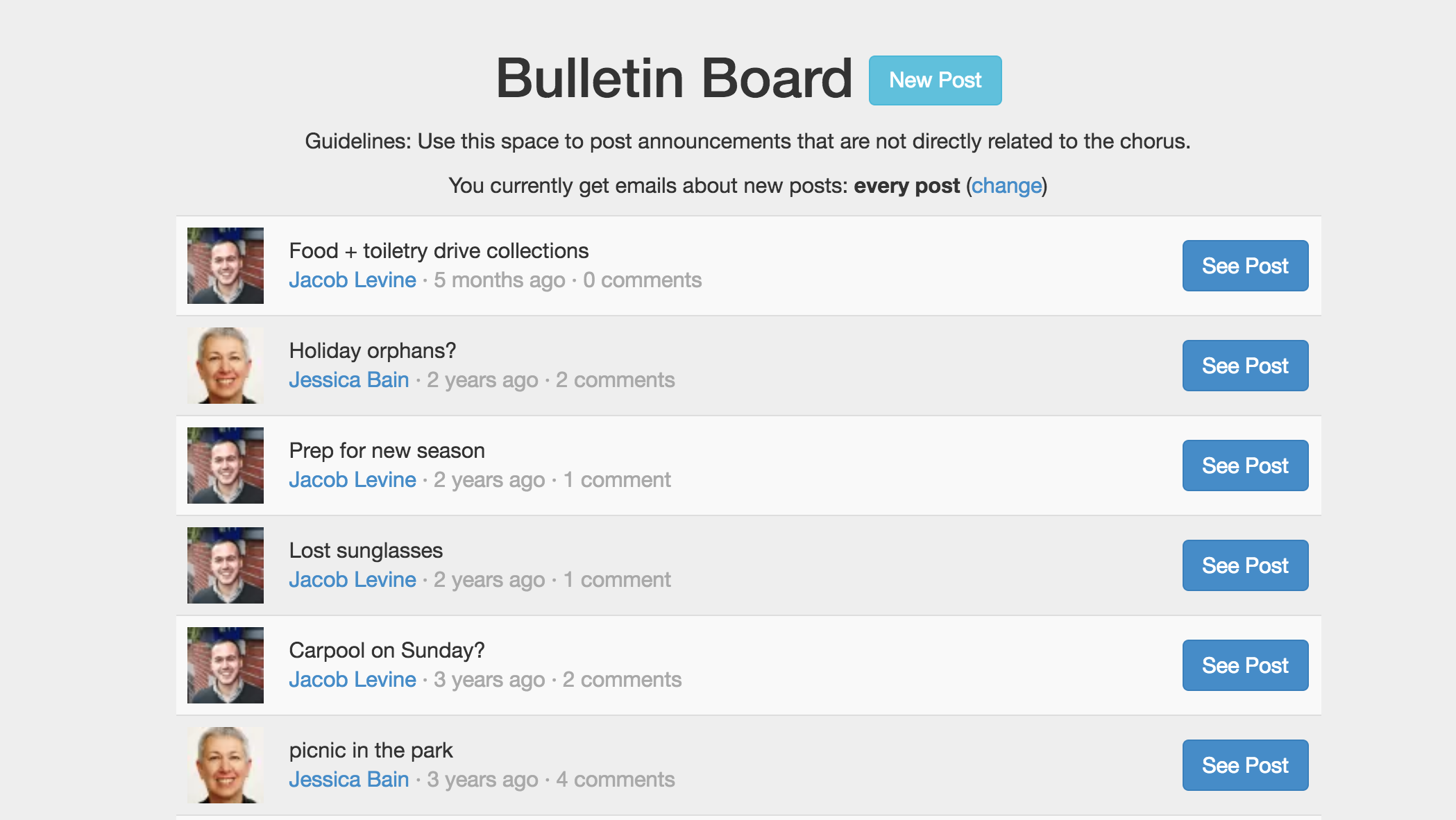Image resolution: width=1456 pixels, height=820 pixels.
Task: Click See Post for Holiday orphans
Action: click(x=1245, y=366)
